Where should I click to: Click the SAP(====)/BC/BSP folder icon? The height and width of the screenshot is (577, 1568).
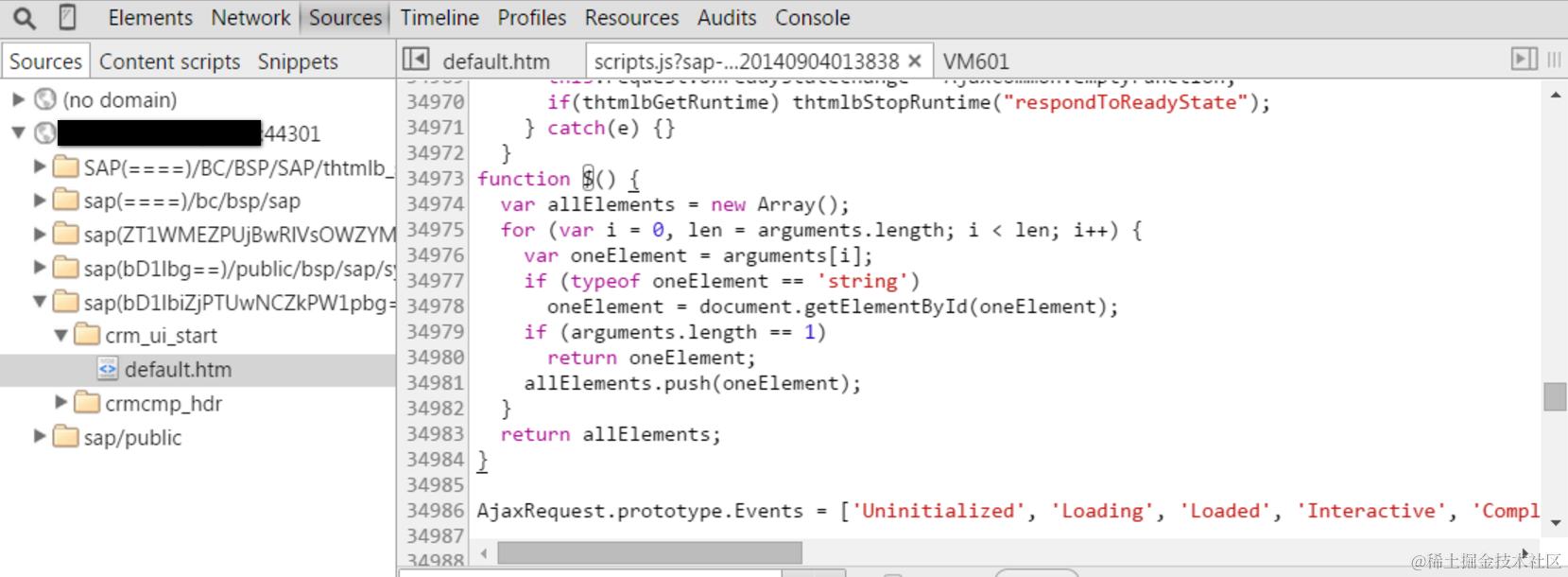(x=66, y=166)
